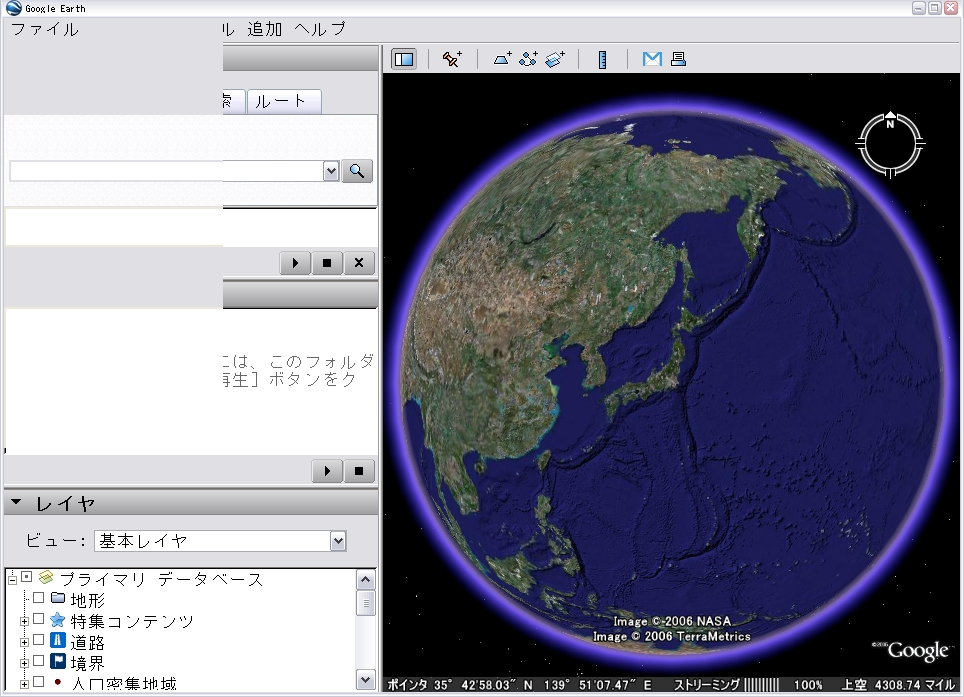Expand the 人口密集地域 tree node
The image size is (964, 697).
24,684
